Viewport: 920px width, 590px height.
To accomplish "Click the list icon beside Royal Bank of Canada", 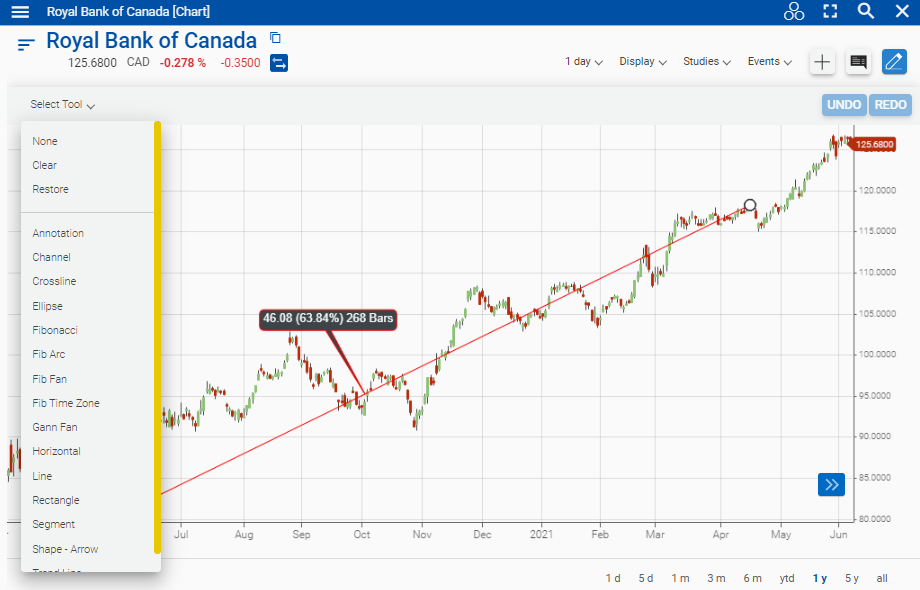I will click(x=26, y=45).
